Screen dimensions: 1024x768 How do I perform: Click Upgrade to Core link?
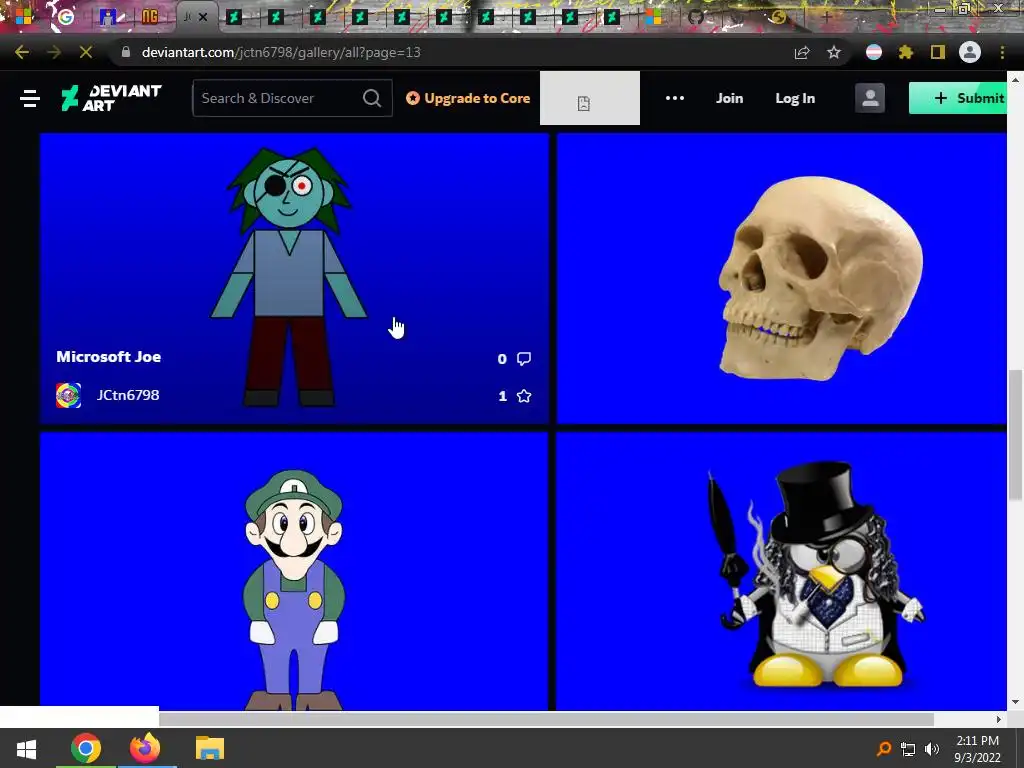click(x=468, y=98)
